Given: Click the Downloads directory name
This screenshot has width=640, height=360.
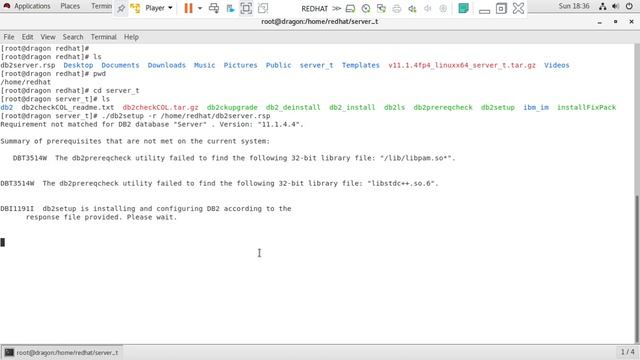Looking at the screenshot, I should (x=167, y=65).
